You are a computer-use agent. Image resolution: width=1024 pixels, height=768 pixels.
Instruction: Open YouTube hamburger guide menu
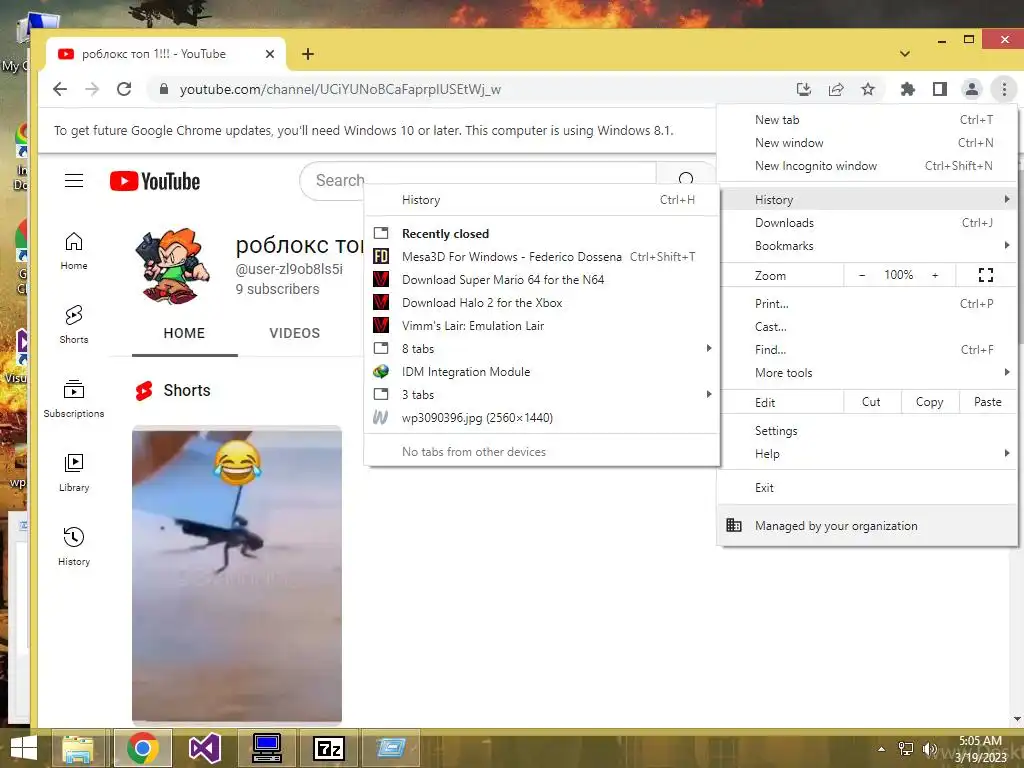(74, 180)
